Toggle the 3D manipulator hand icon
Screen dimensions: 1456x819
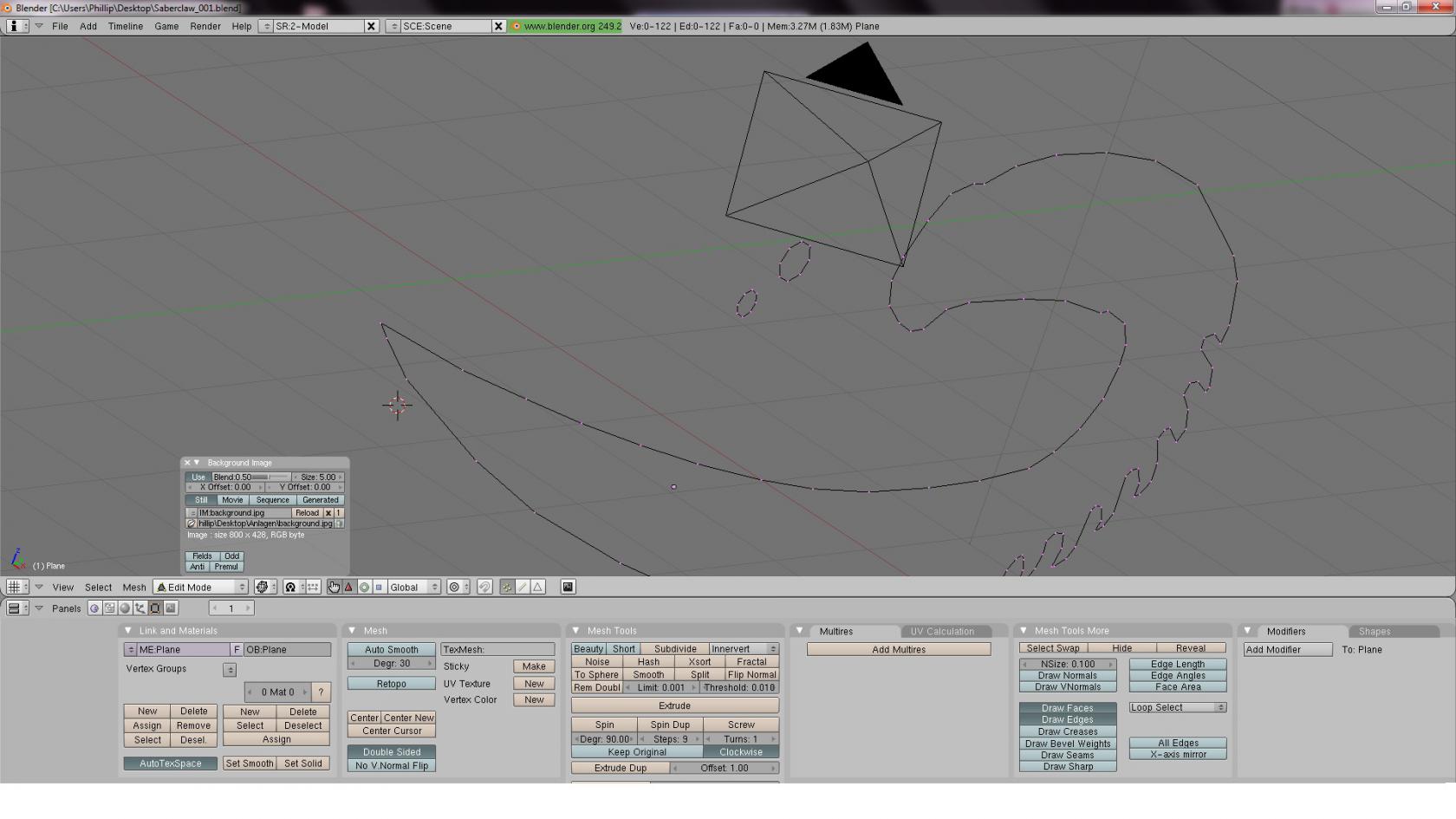[x=334, y=588]
